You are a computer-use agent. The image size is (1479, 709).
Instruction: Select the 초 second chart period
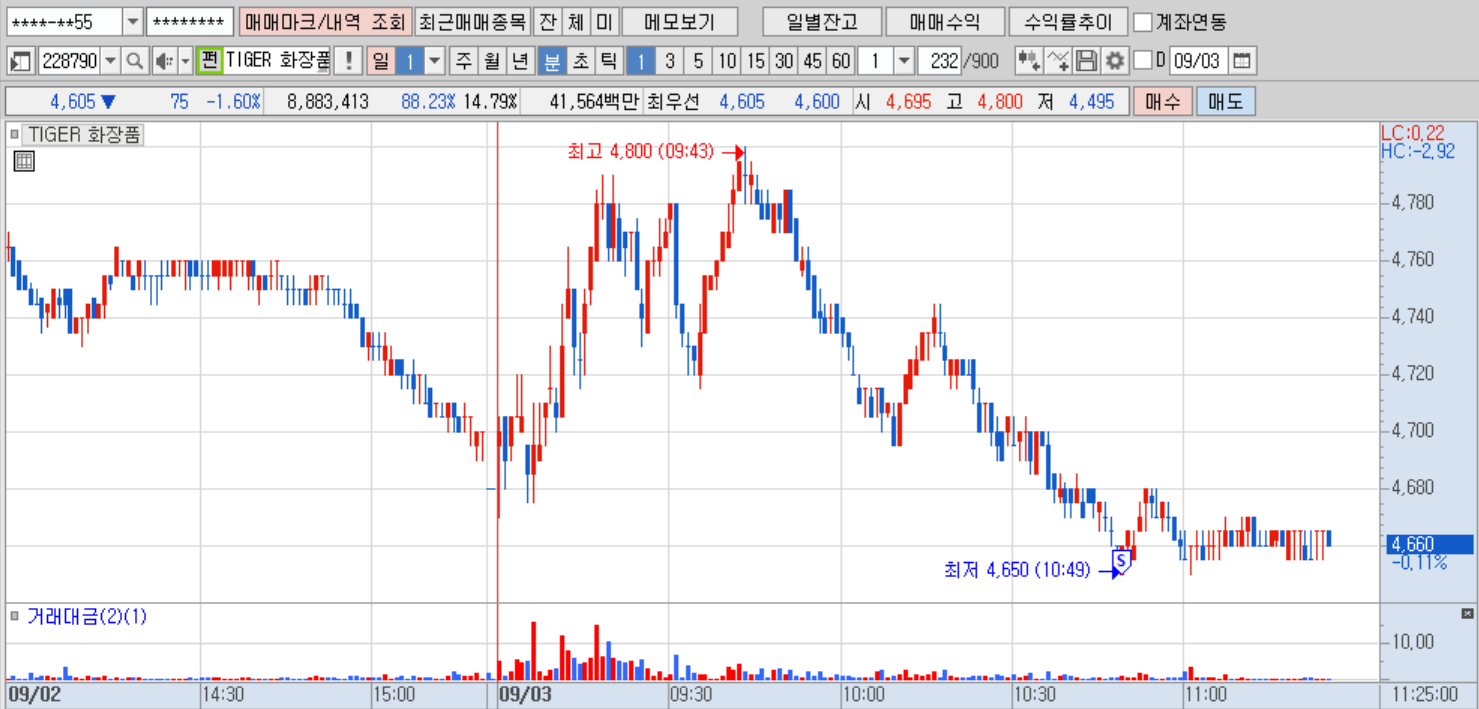tap(580, 61)
